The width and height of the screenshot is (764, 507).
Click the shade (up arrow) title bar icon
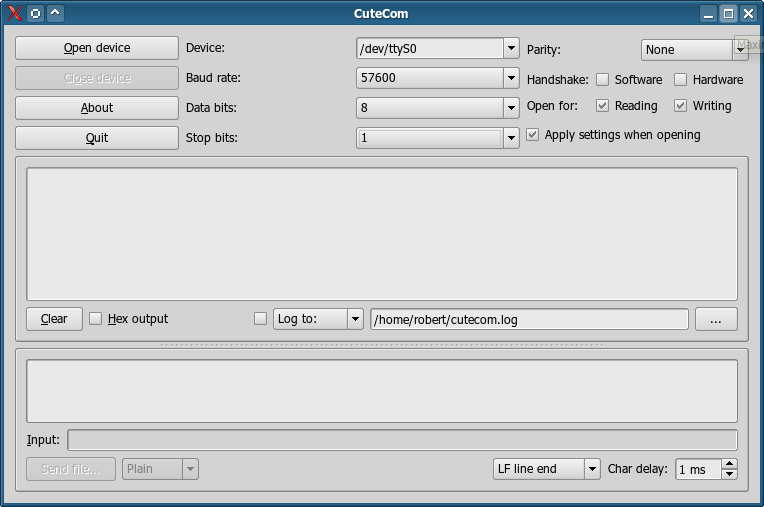tap(56, 13)
